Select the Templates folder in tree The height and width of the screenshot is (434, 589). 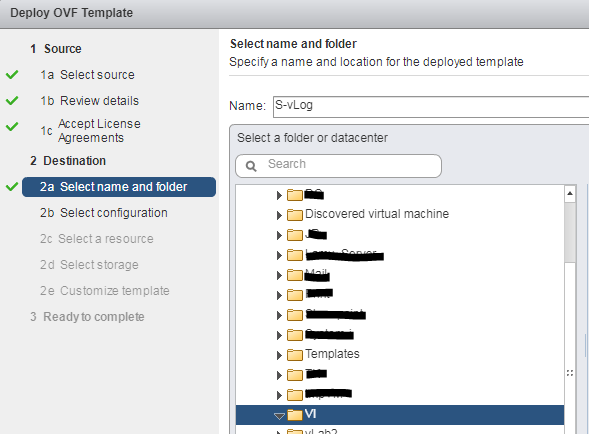click(332, 354)
